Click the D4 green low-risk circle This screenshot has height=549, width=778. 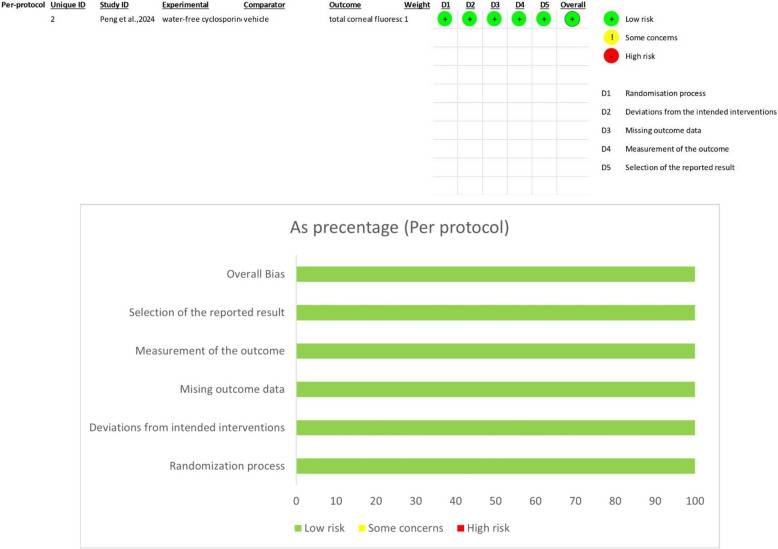tap(520, 19)
